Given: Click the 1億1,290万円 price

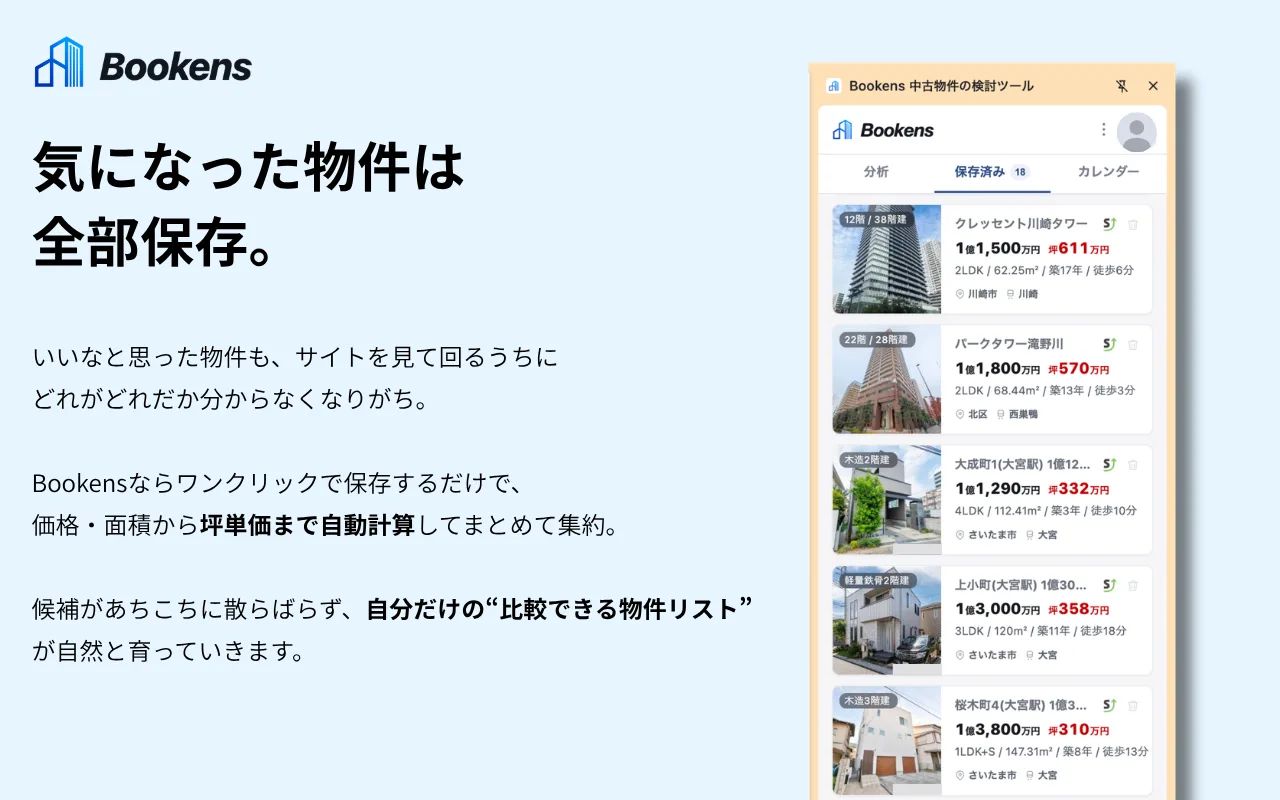Looking at the screenshot, I should (x=998, y=489).
